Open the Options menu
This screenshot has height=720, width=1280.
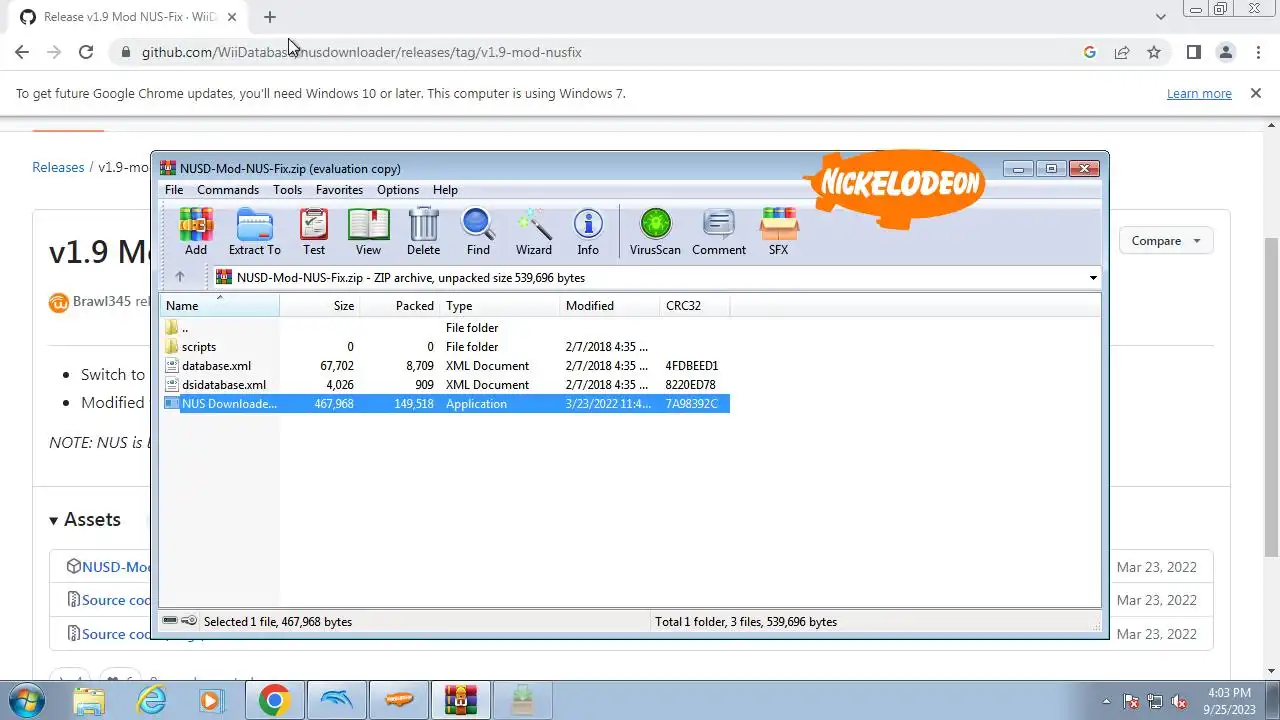398,190
